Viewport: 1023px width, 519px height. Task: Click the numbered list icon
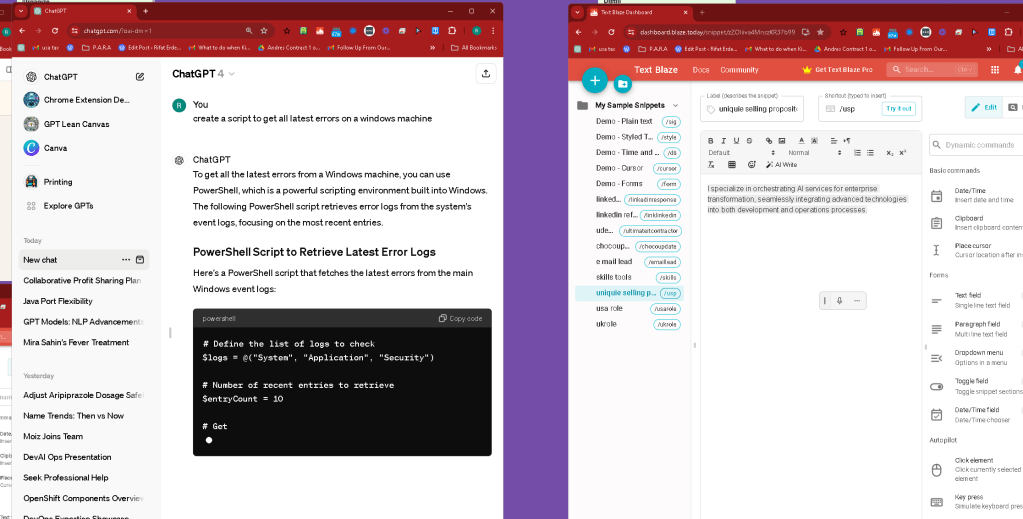[x=857, y=153]
